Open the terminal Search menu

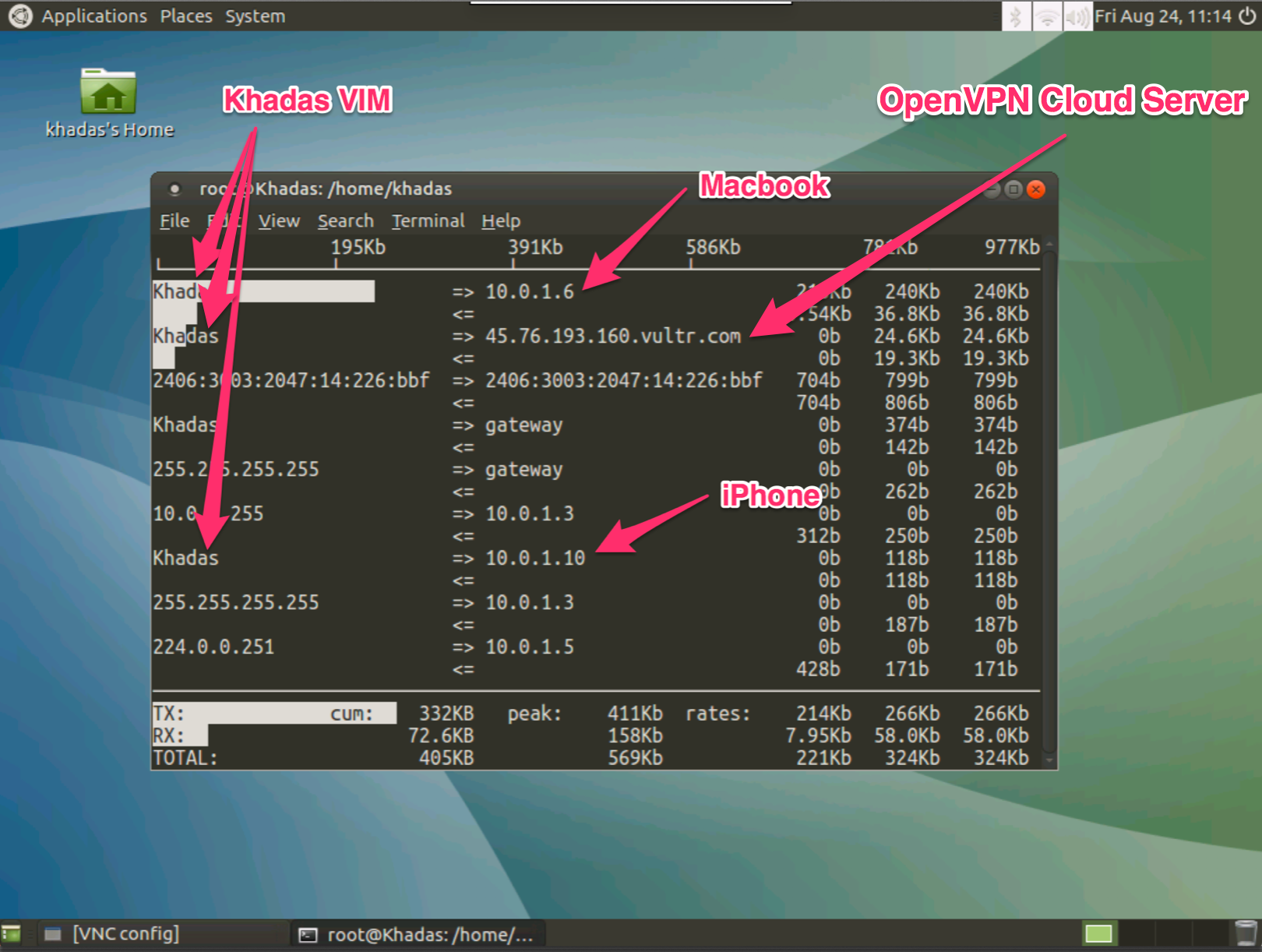pyautogui.click(x=345, y=221)
